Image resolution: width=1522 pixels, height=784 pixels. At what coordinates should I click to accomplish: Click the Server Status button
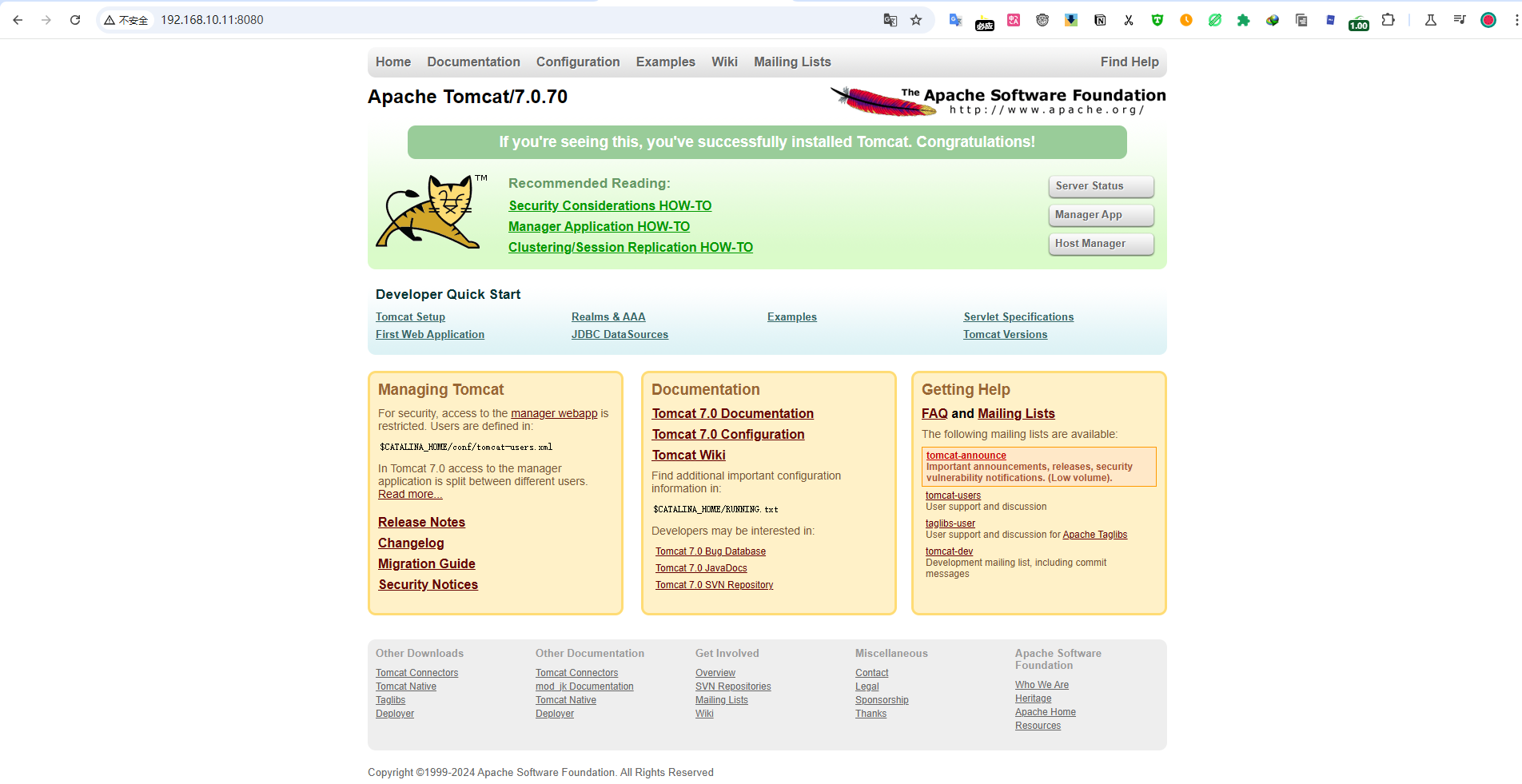click(1101, 186)
